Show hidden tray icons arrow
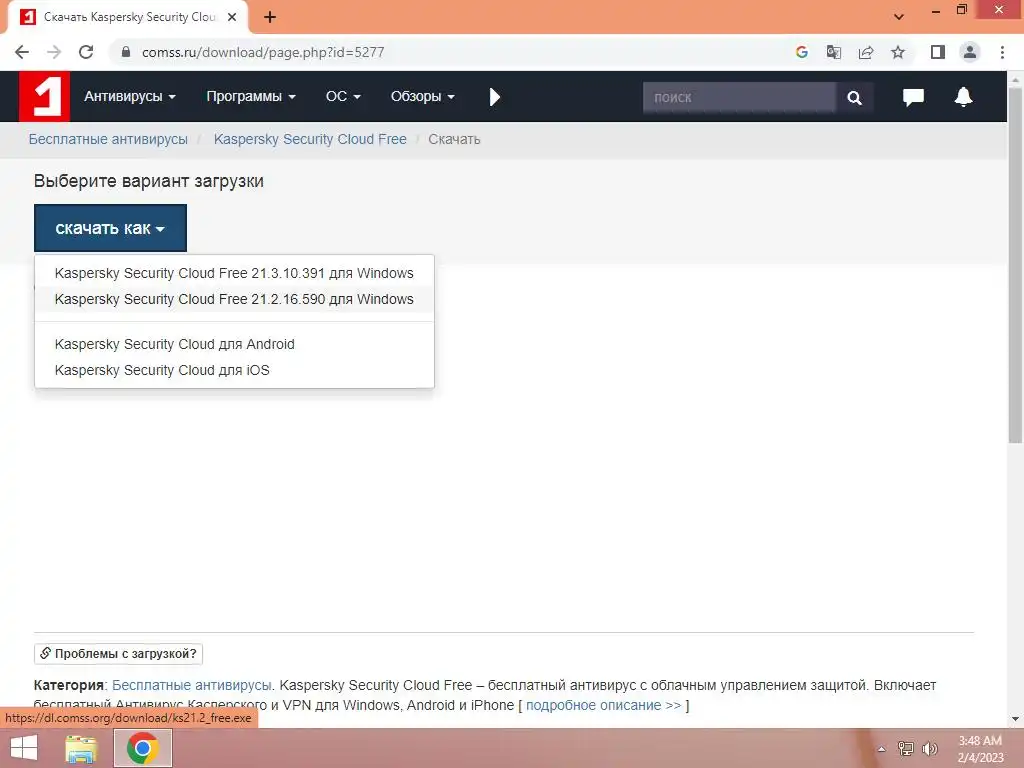This screenshot has width=1024, height=768. [x=882, y=749]
